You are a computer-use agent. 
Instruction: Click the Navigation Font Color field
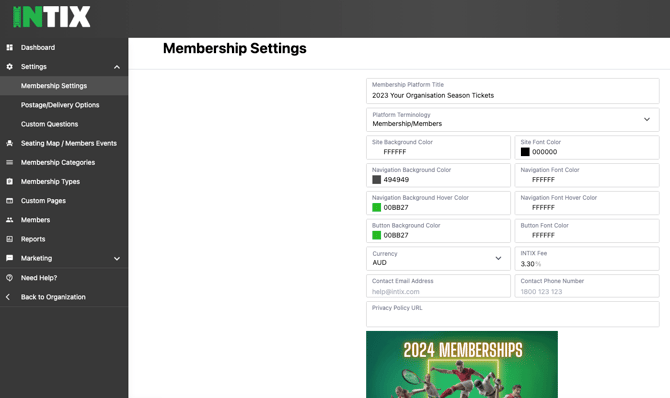[x=587, y=175]
